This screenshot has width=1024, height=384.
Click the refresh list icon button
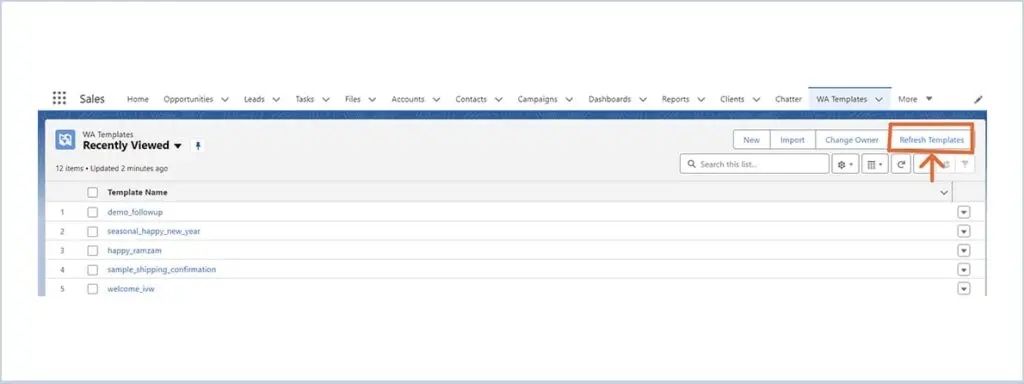click(901, 165)
